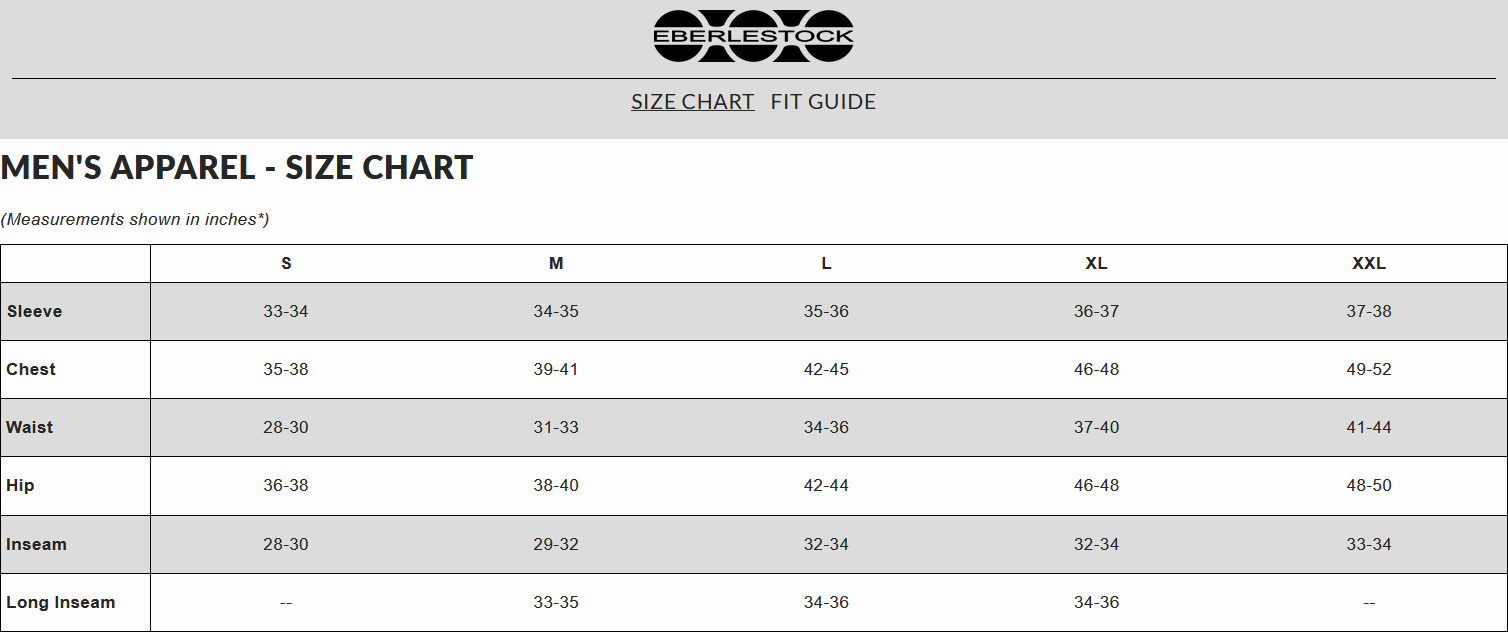This screenshot has height=632, width=1508.
Task: Click the Men's Apparel Size Chart heading
Action: tap(237, 168)
